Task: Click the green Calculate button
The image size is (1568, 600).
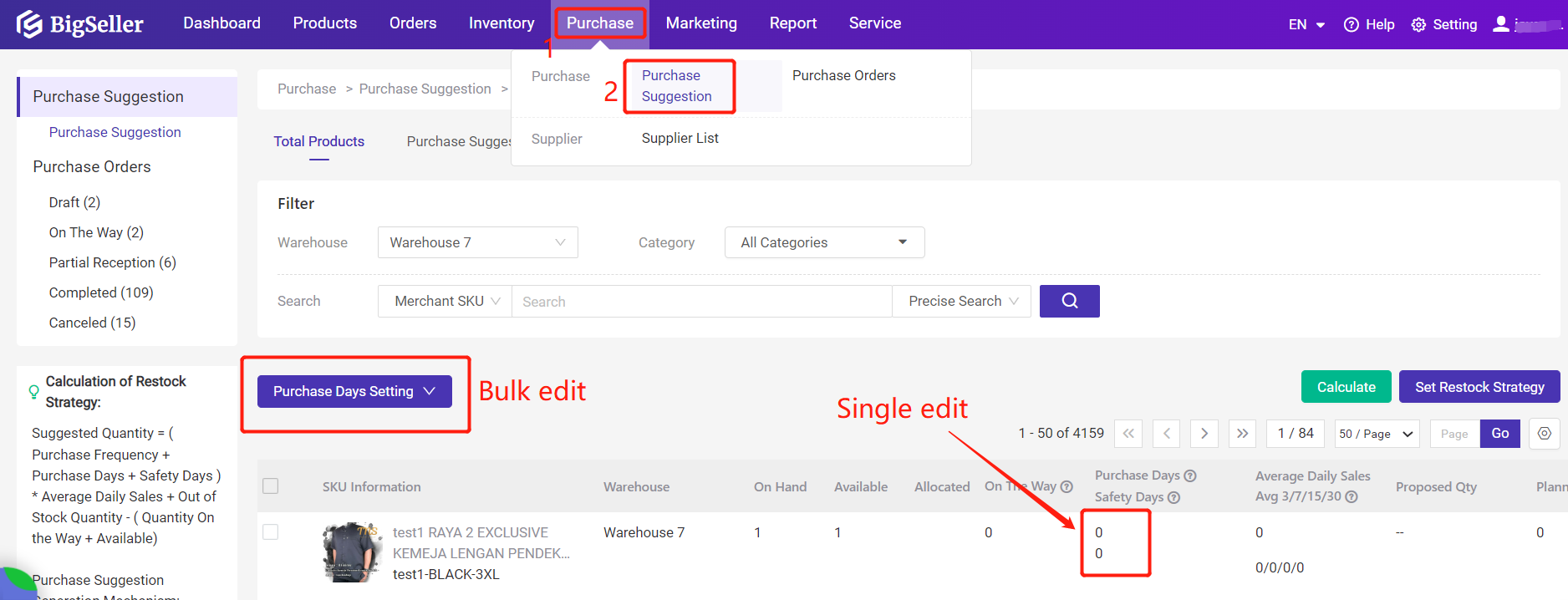Action: point(1347,387)
